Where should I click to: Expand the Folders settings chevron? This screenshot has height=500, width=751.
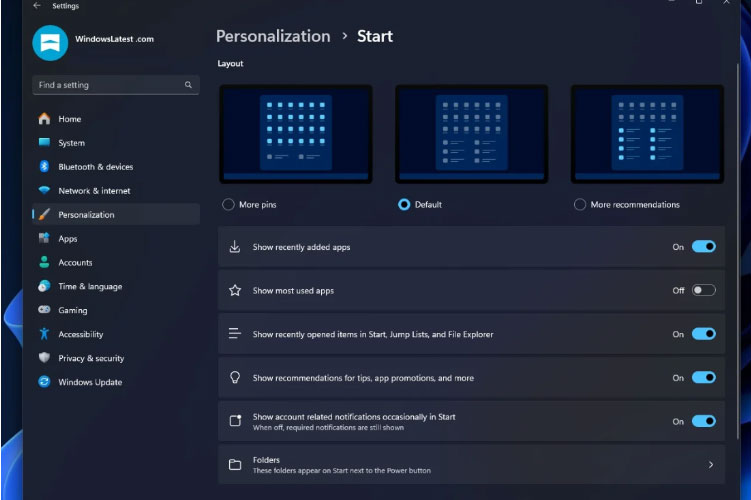(x=711, y=465)
